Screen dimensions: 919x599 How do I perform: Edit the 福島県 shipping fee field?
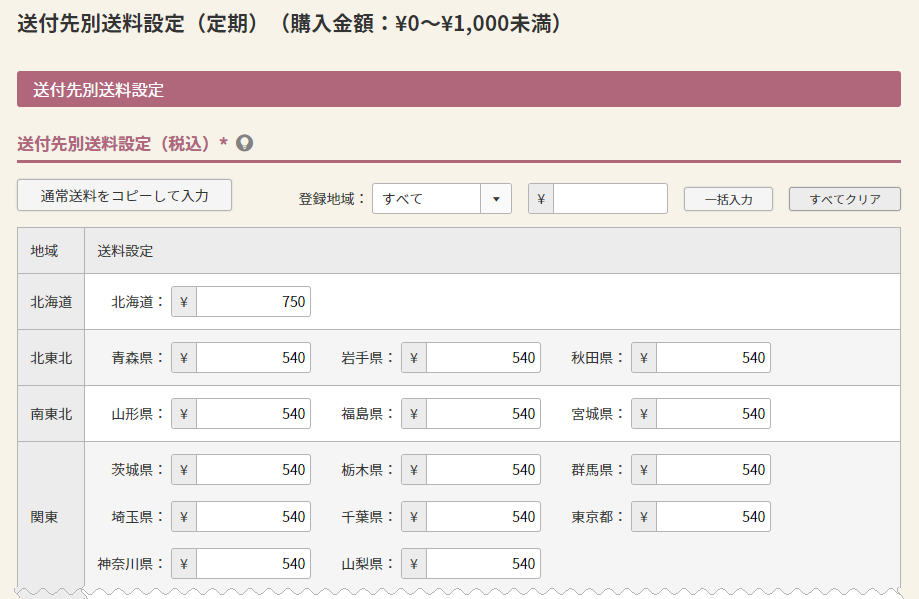pos(483,414)
